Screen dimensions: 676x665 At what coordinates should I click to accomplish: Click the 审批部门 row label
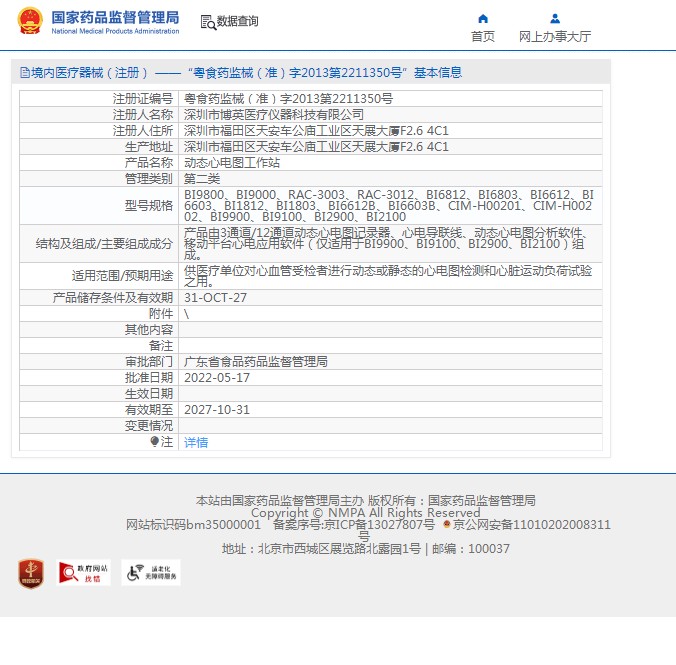click(149, 361)
